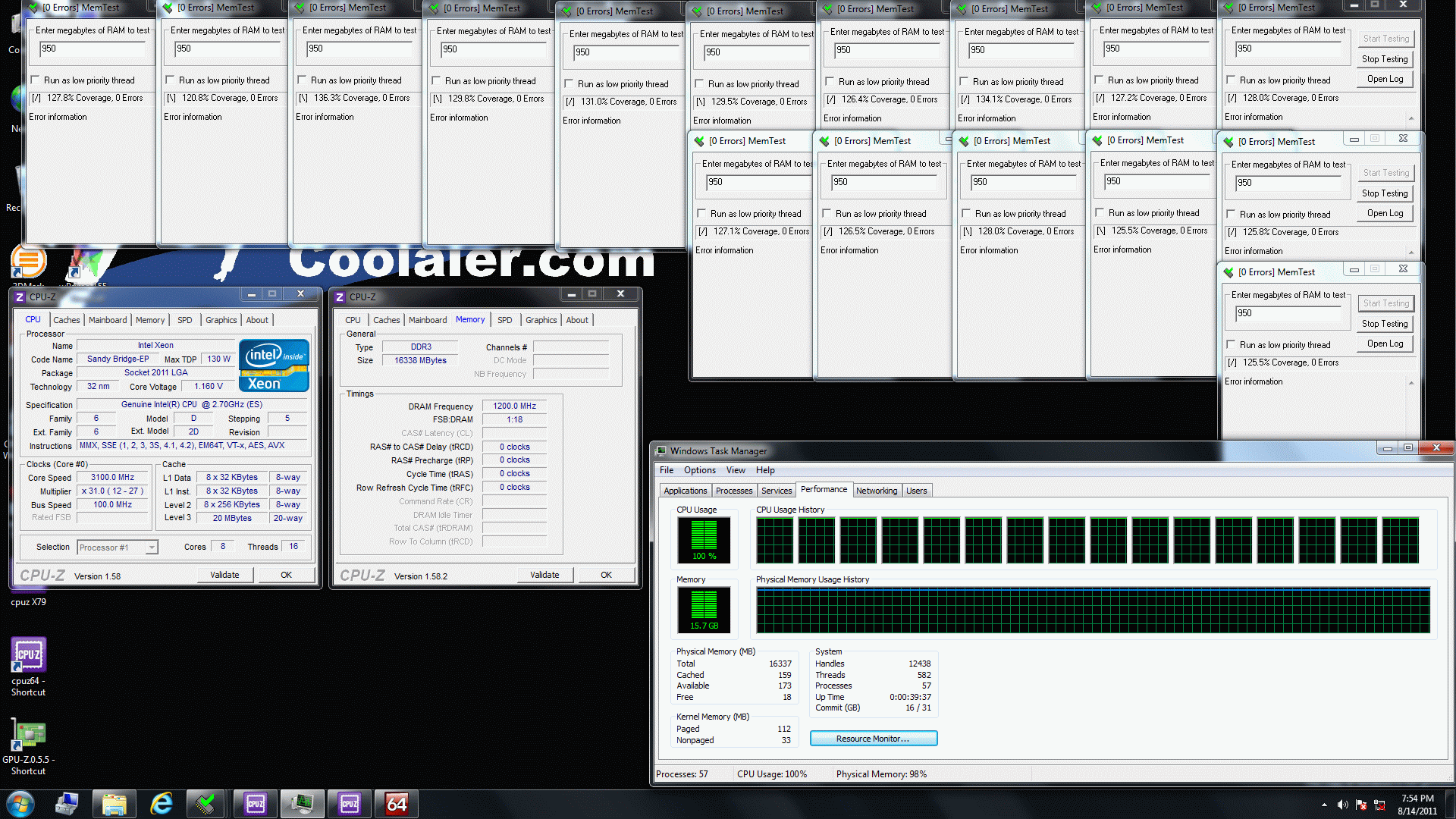1456x819 pixels.
Task: Click title icon of MemTest showing 125.8% coverage
Action: (x=1228, y=142)
